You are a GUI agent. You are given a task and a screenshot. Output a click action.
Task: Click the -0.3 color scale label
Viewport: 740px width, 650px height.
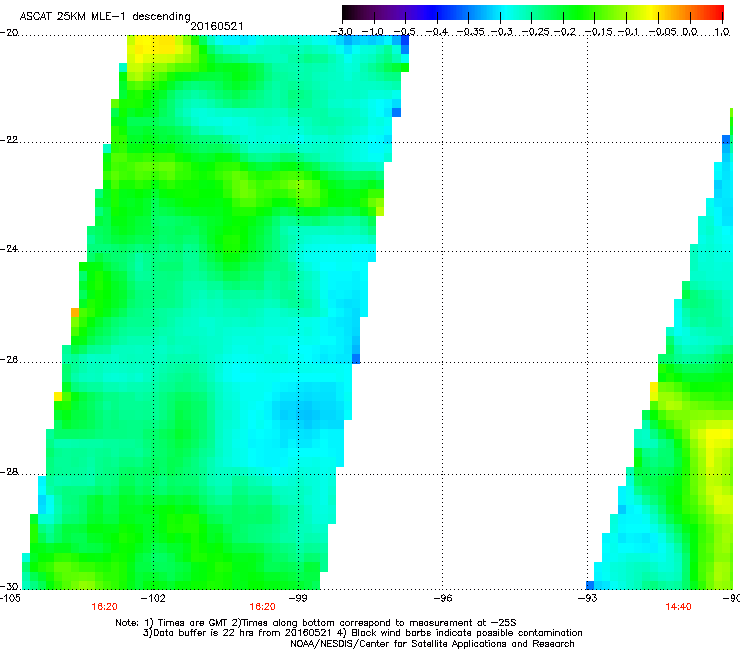tap(502, 32)
